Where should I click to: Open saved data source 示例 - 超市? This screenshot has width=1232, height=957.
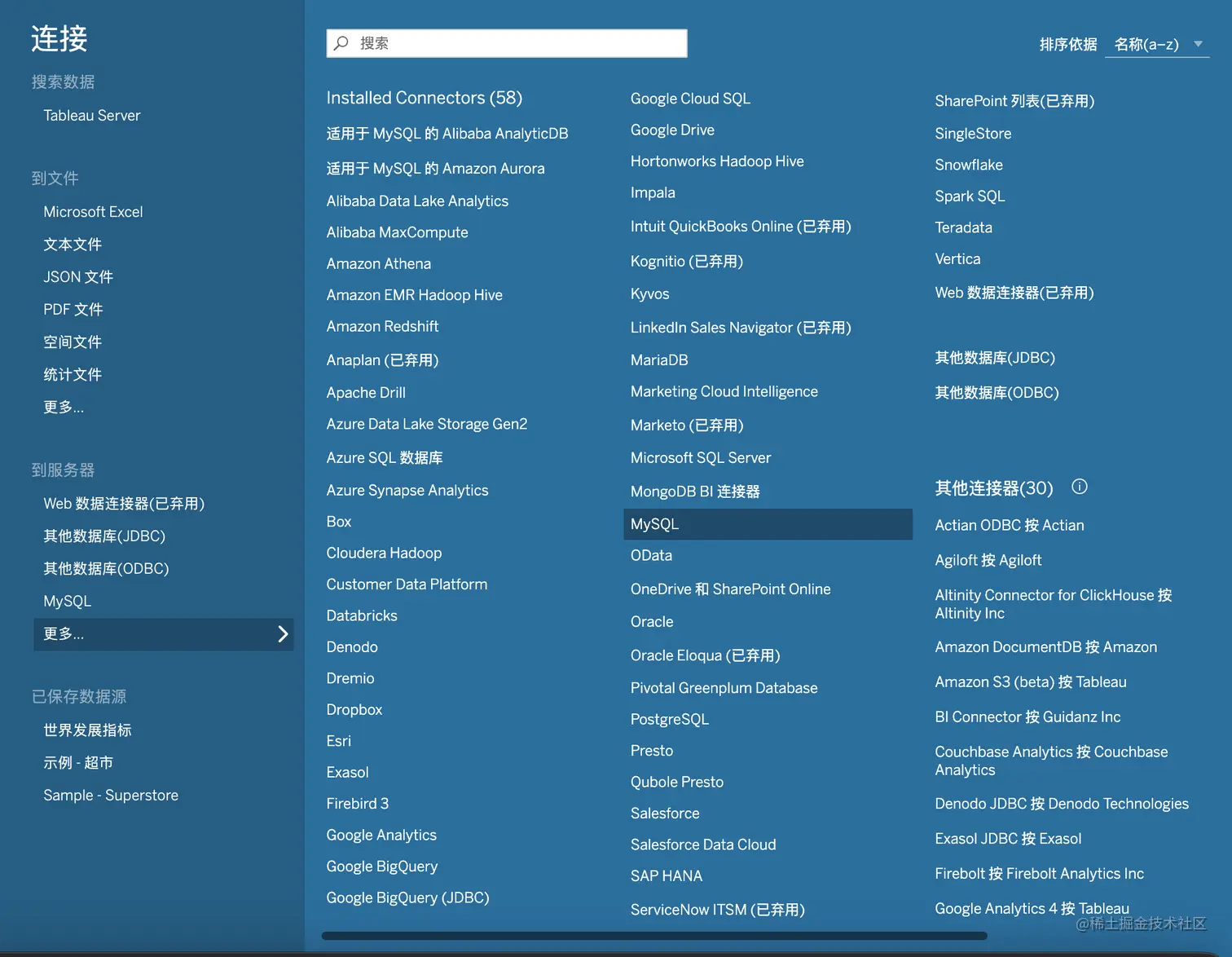(78, 763)
